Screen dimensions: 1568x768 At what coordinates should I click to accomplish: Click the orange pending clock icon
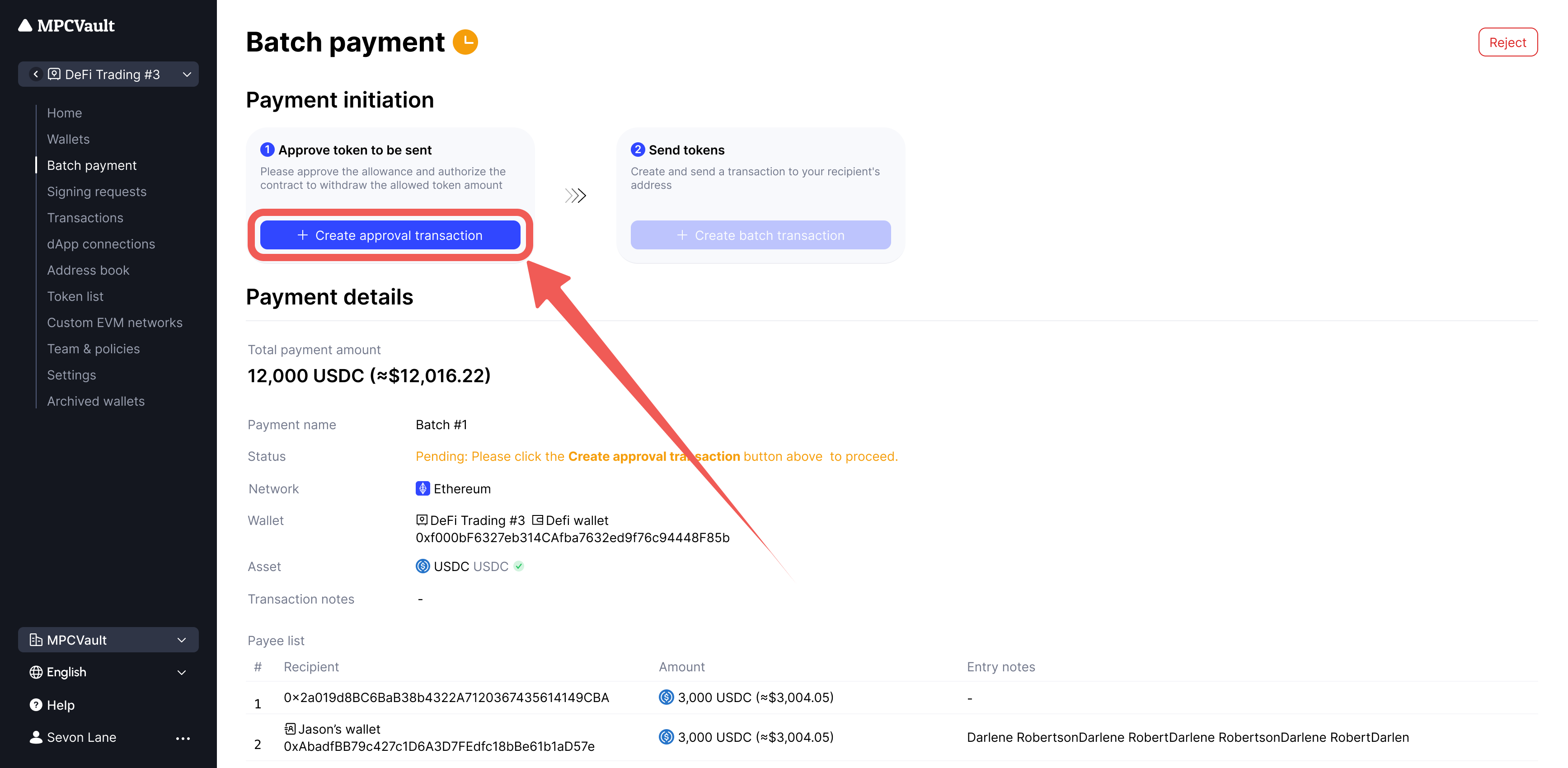point(465,42)
